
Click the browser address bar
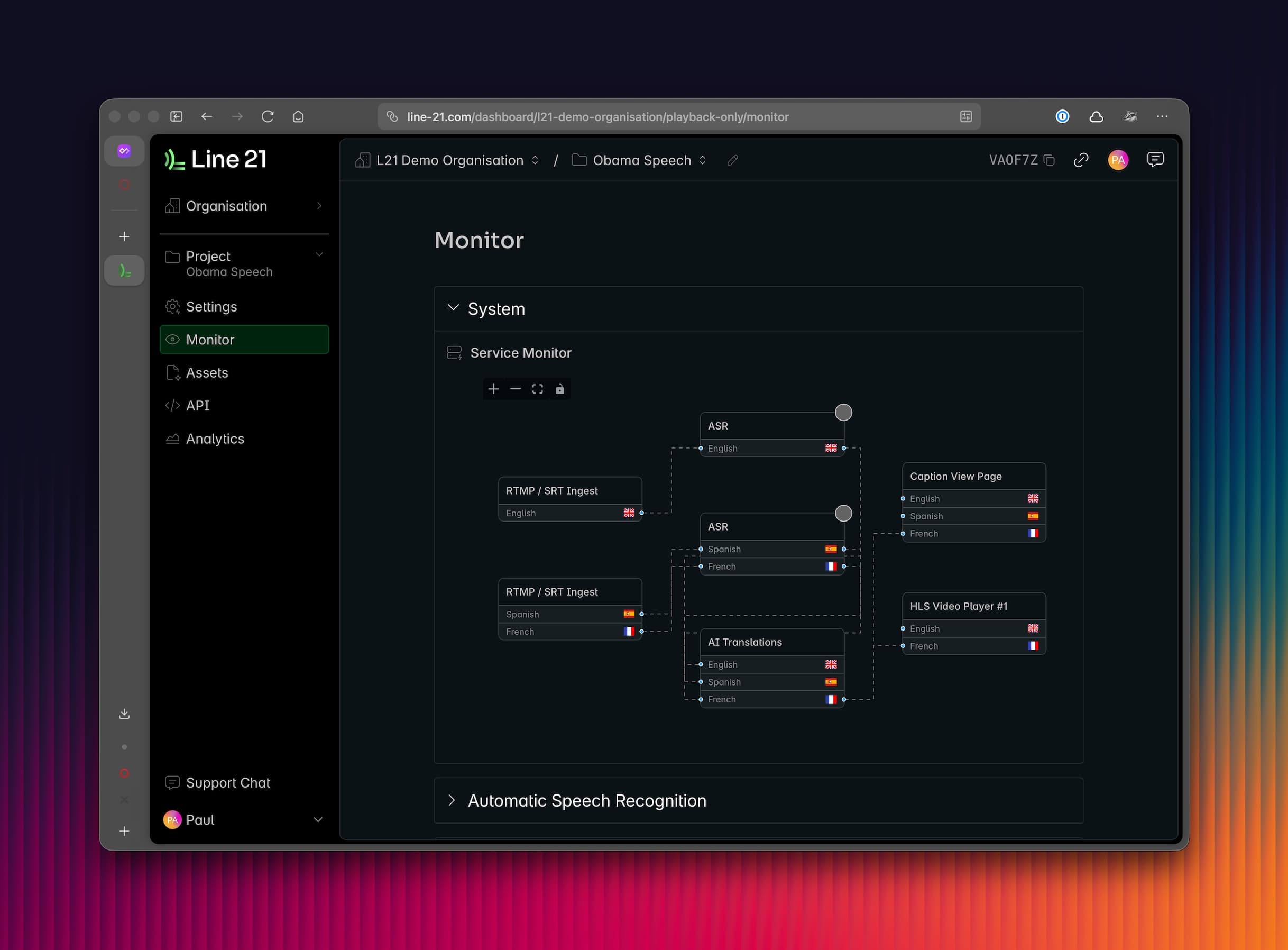(x=597, y=117)
